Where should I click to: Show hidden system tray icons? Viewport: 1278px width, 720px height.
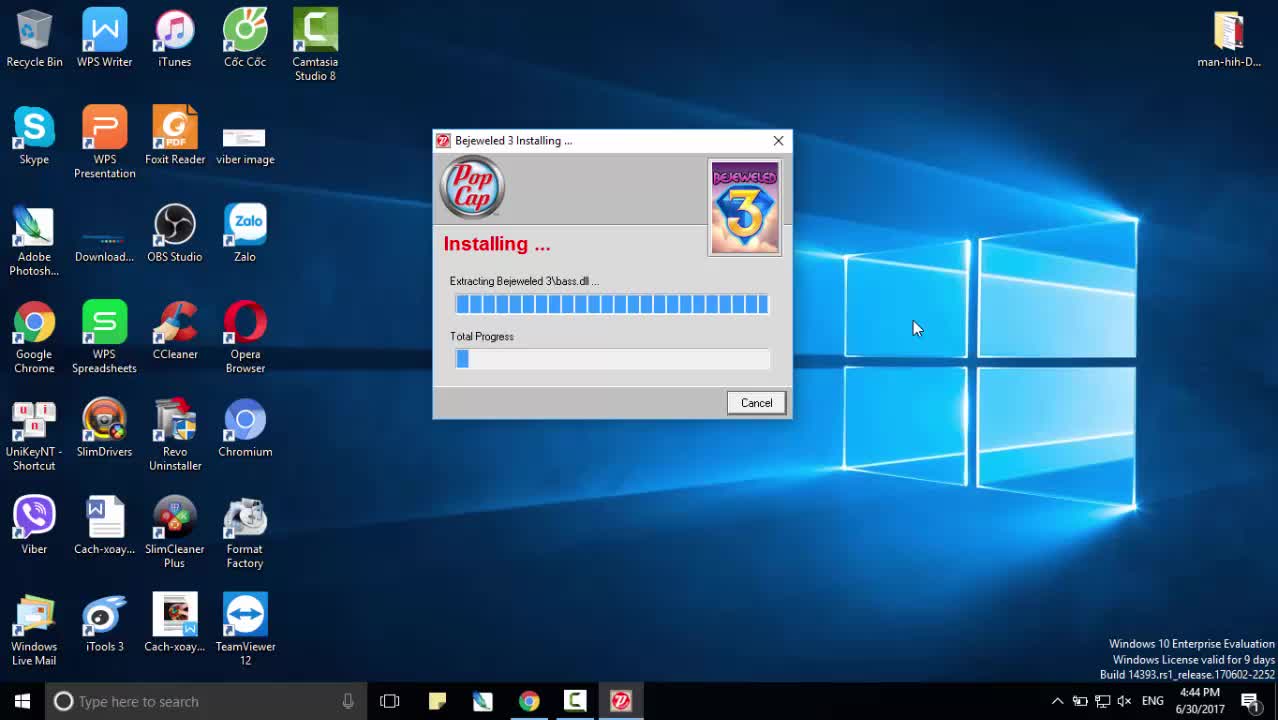click(1057, 701)
